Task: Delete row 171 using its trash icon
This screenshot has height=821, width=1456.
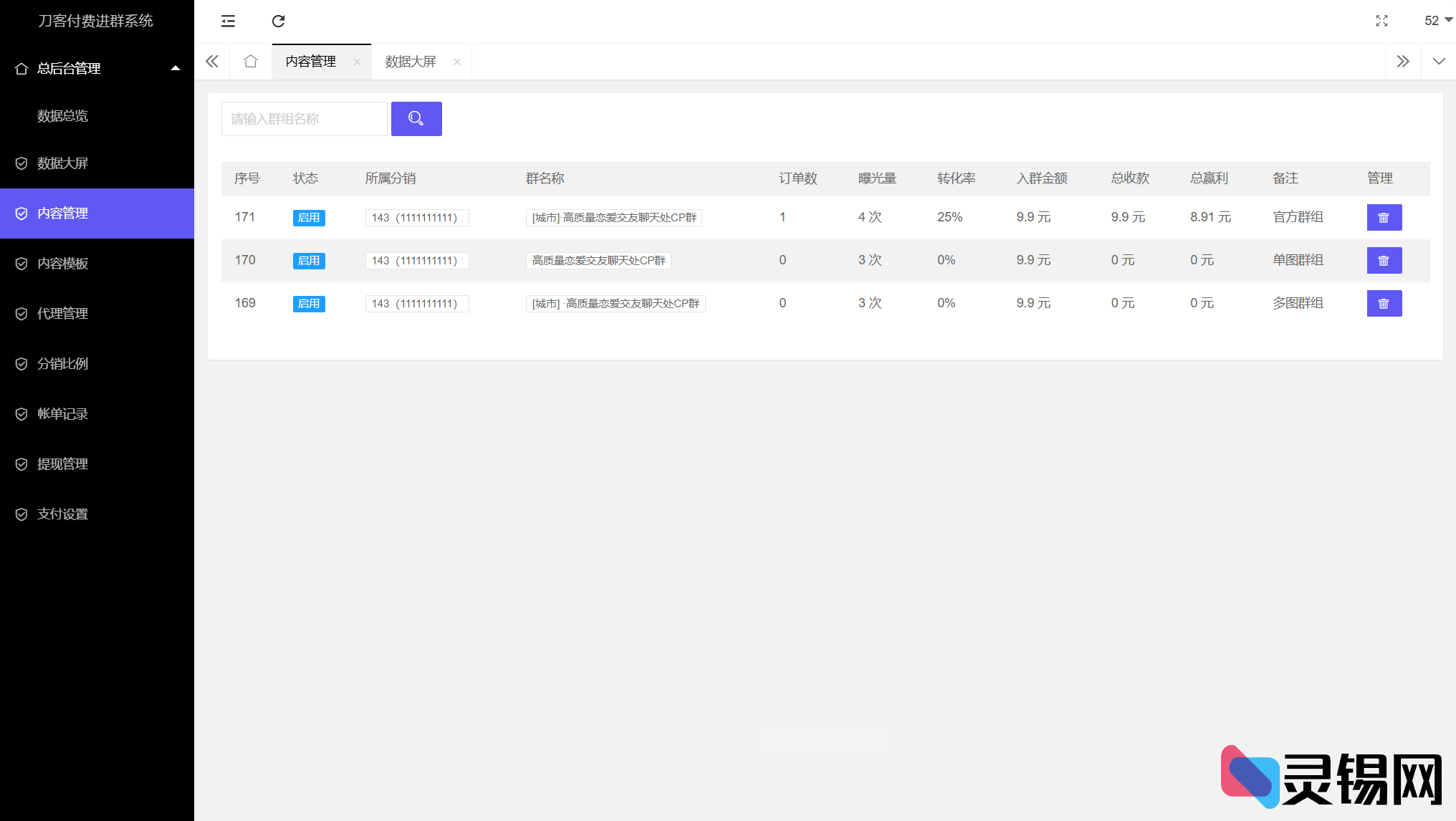Action: click(x=1384, y=218)
